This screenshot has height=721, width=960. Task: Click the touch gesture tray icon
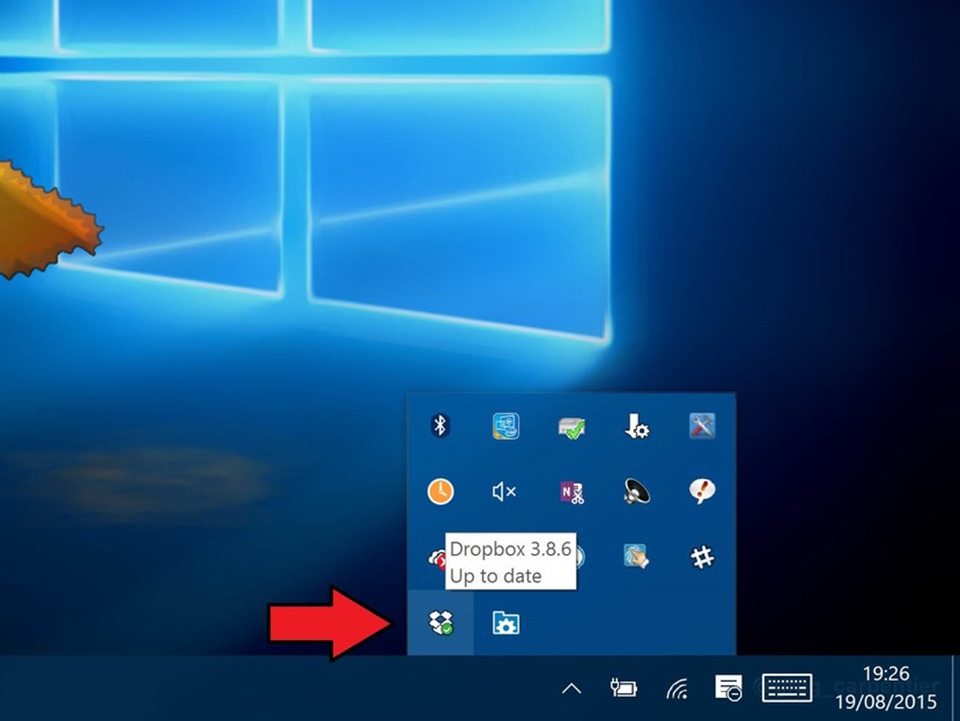click(635, 558)
